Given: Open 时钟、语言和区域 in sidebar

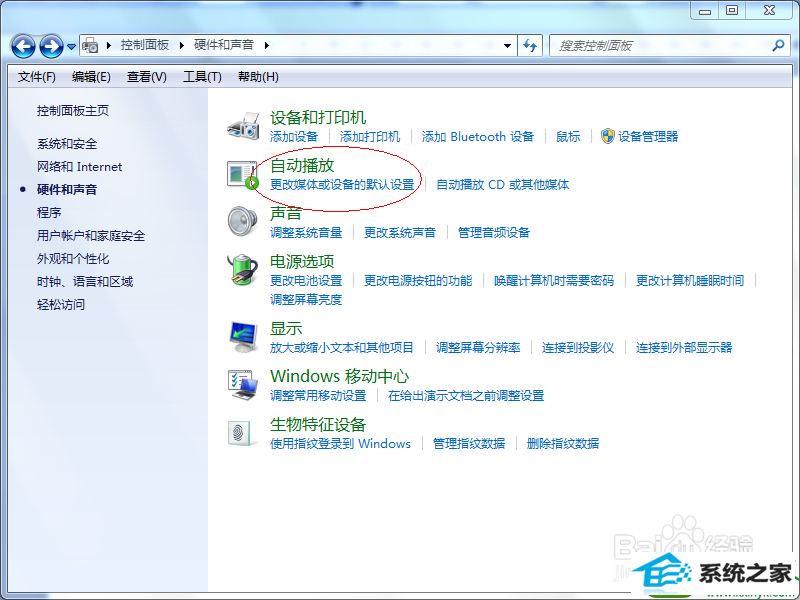Looking at the screenshot, I should pos(85,282).
